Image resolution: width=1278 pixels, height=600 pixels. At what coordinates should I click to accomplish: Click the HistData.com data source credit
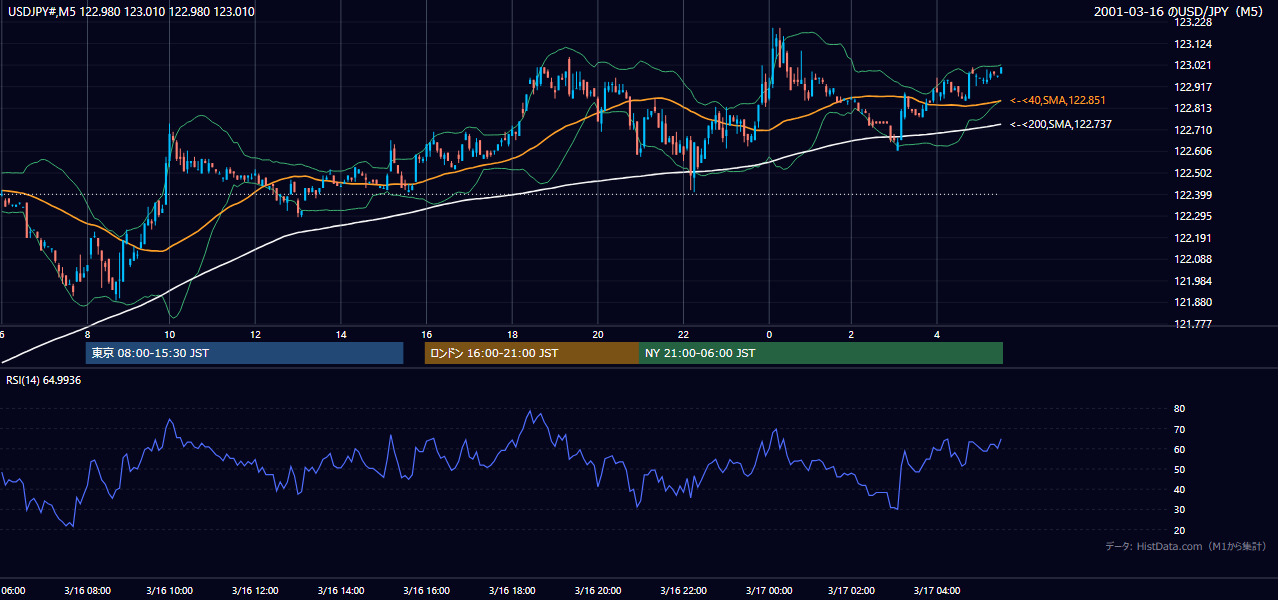click(1185, 546)
